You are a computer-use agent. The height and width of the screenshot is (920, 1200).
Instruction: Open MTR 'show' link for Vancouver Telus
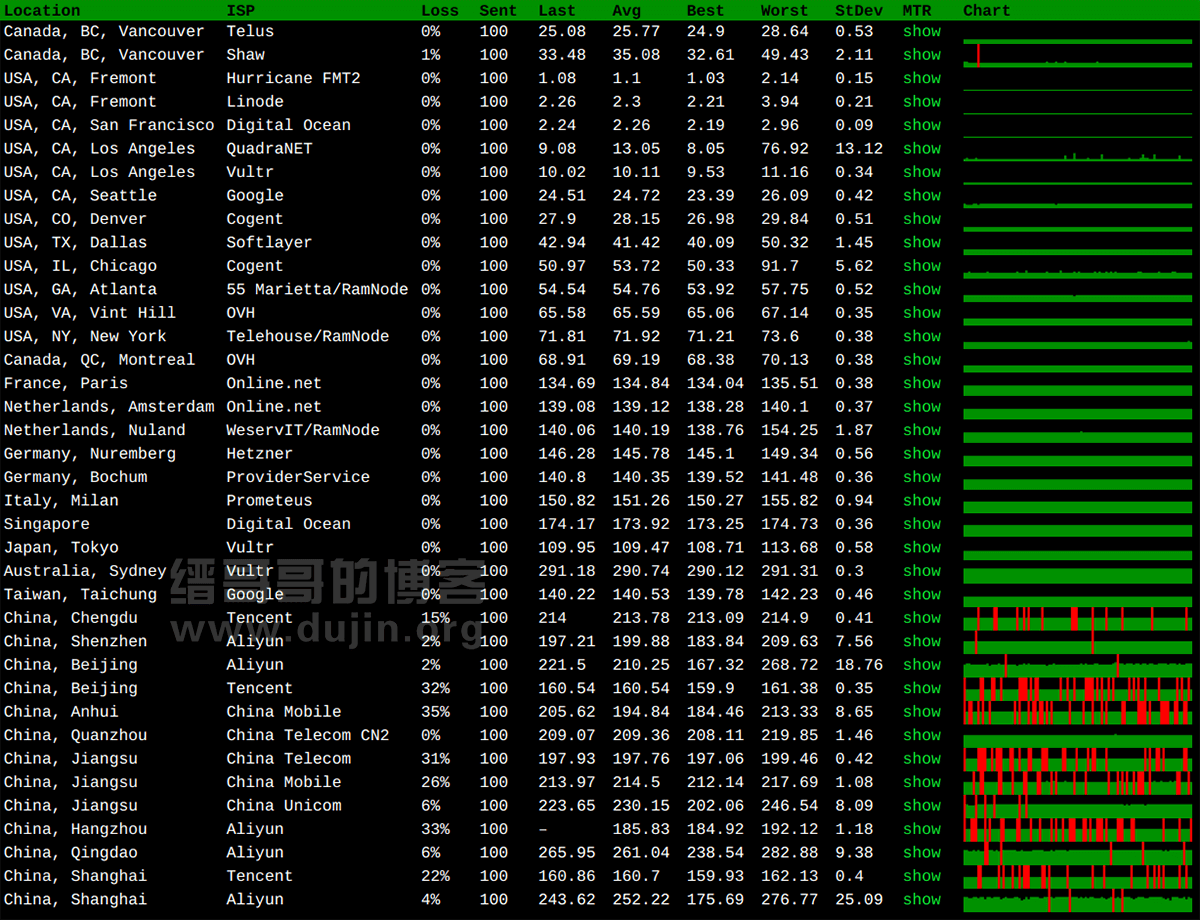pos(921,31)
